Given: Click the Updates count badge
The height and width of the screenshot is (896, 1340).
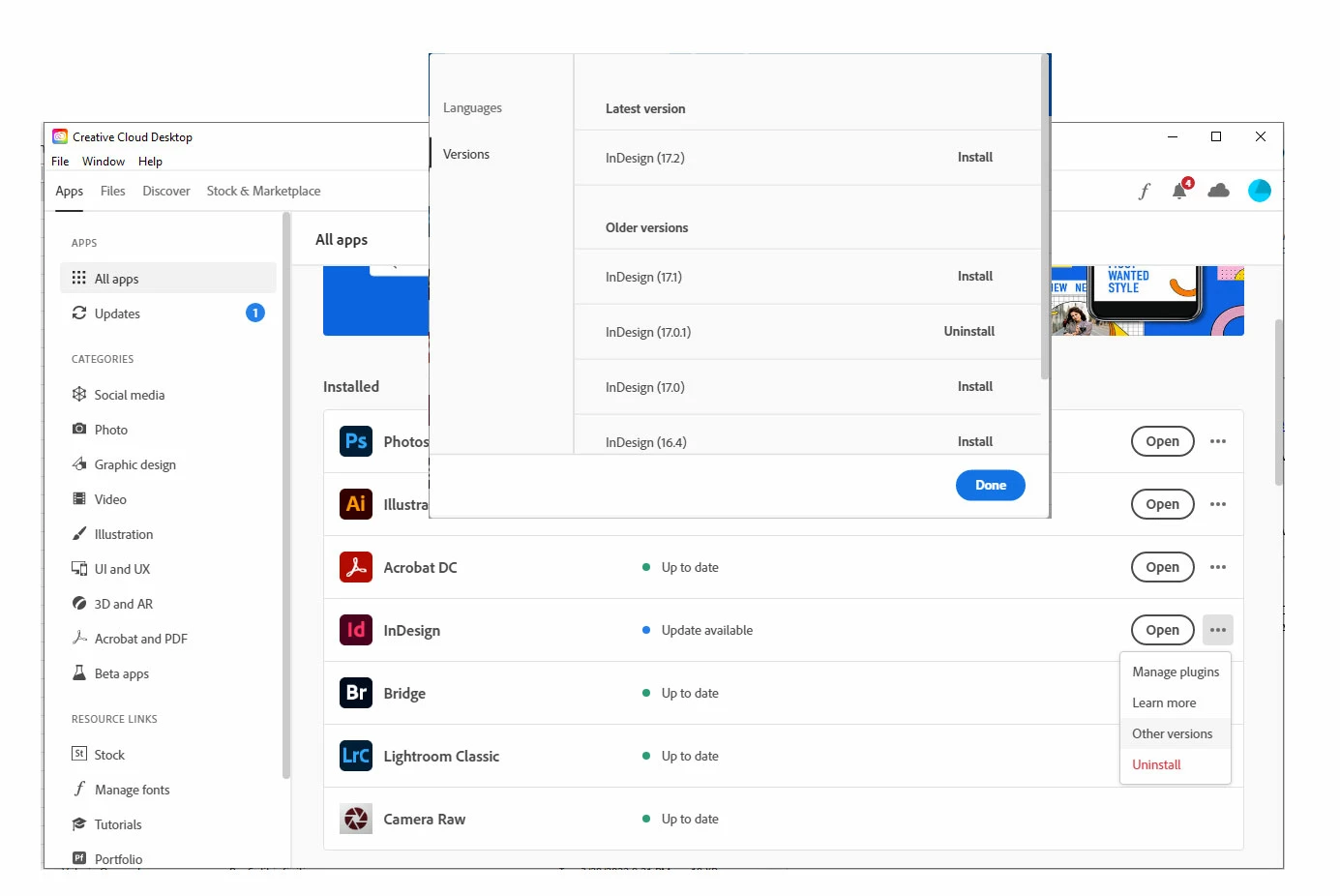Looking at the screenshot, I should click(x=255, y=313).
